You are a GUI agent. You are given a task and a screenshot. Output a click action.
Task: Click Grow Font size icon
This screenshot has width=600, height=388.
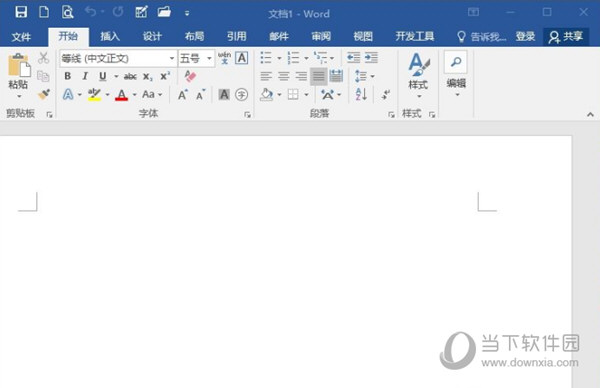(183, 95)
